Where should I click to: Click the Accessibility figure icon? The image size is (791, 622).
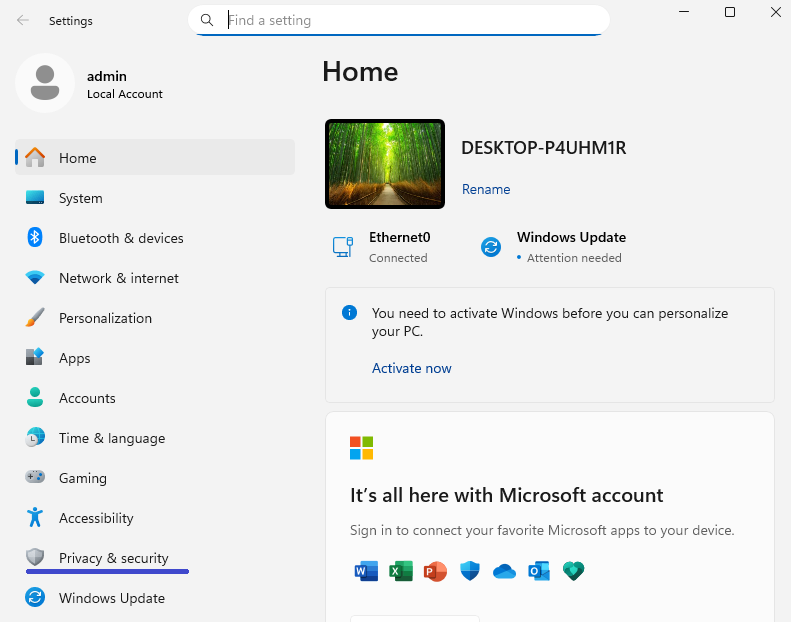pyautogui.click(x=35, y=518)
